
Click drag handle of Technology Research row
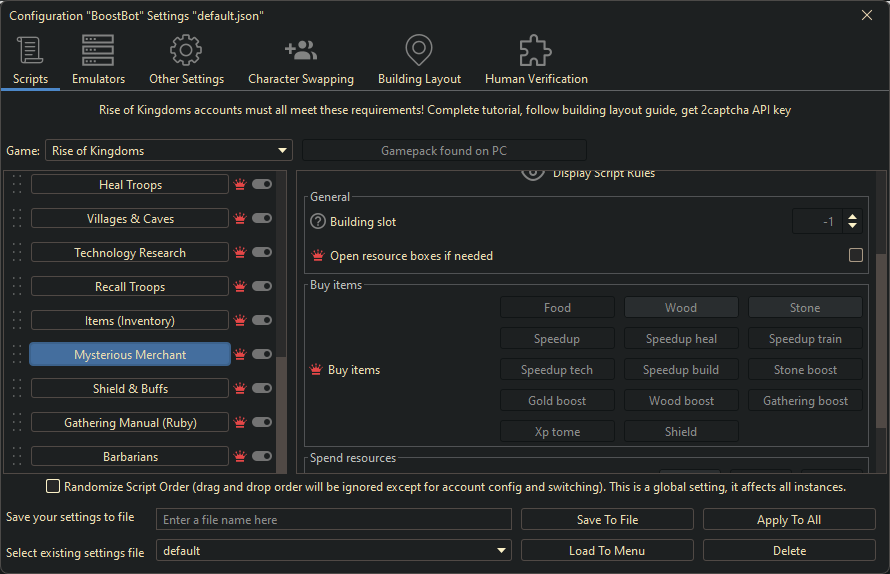click(x=17, y=253)
